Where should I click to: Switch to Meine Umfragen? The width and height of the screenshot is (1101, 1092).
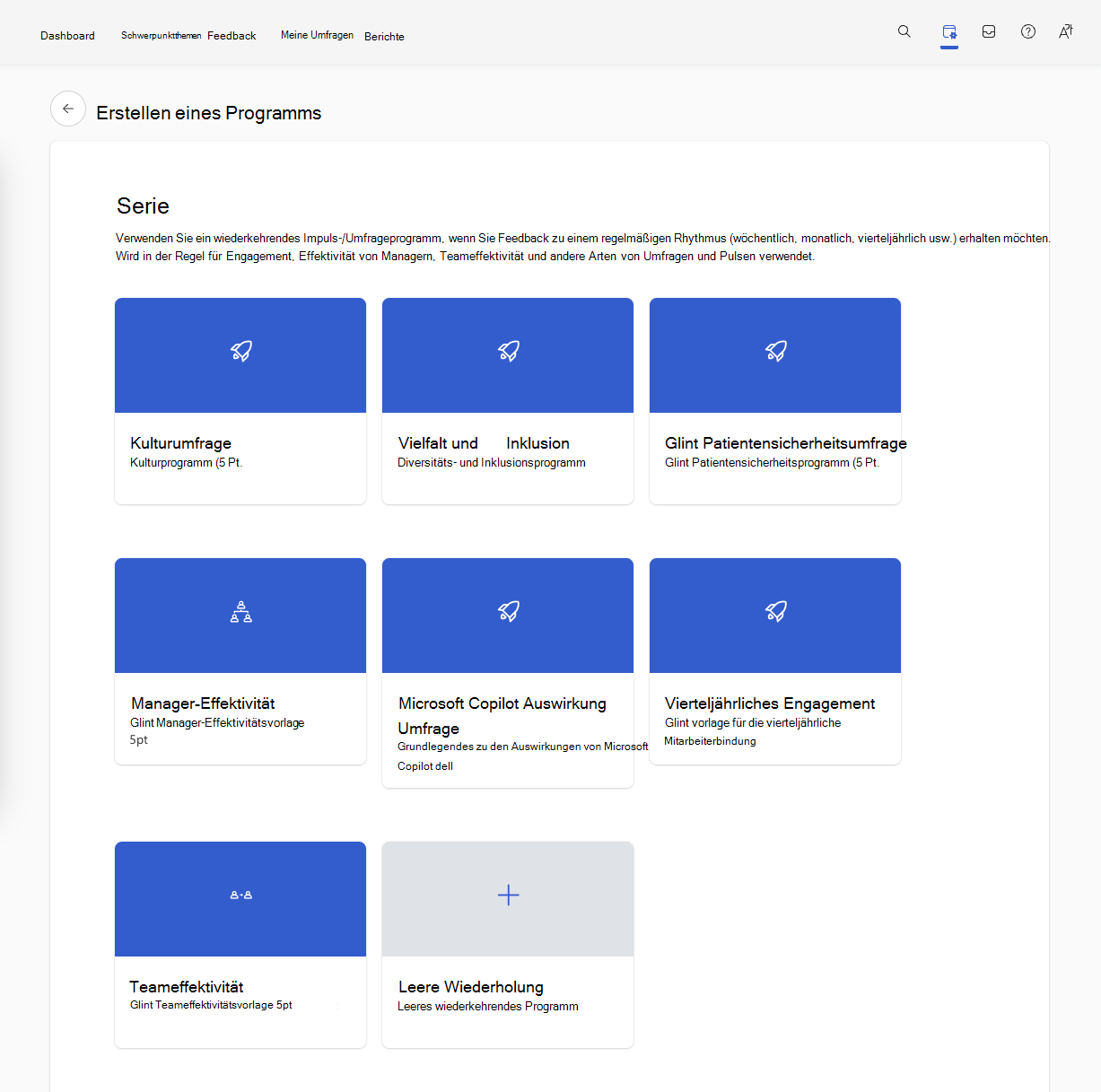[x=317, y=35]
